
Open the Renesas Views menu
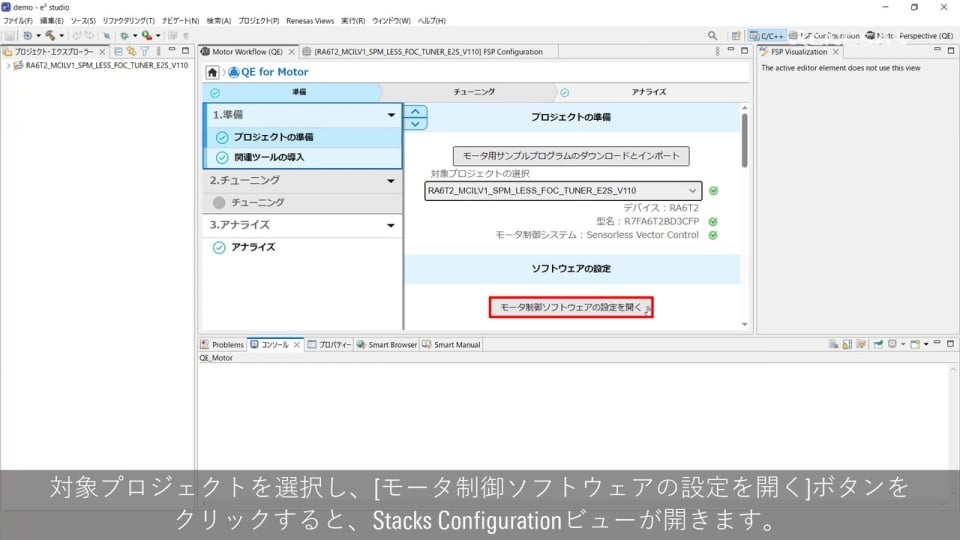pos(311,20)
